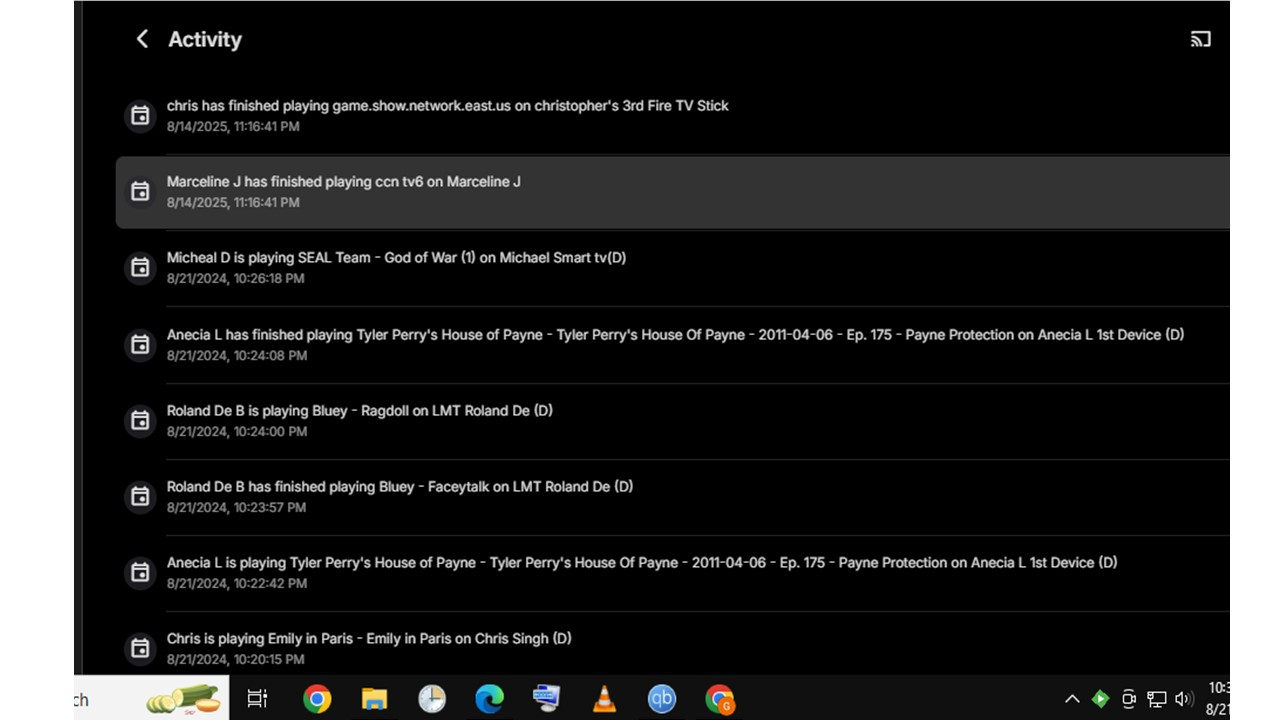This screenshot has width=1280, height=720.
Task: Show hidden system tray icons
Action: pyautogui.click(x=1072, y=699)
